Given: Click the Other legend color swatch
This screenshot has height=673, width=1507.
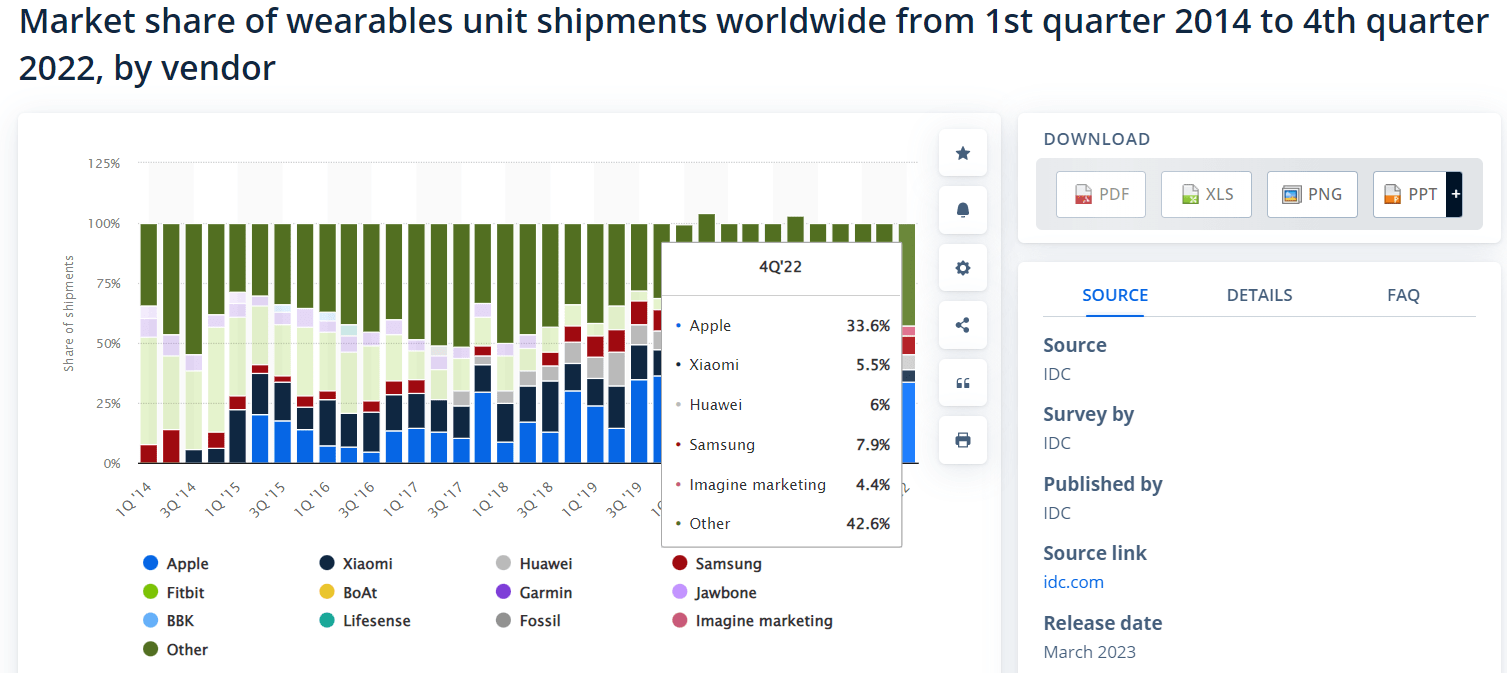Looking at the screenshot, I should (151, 650).
